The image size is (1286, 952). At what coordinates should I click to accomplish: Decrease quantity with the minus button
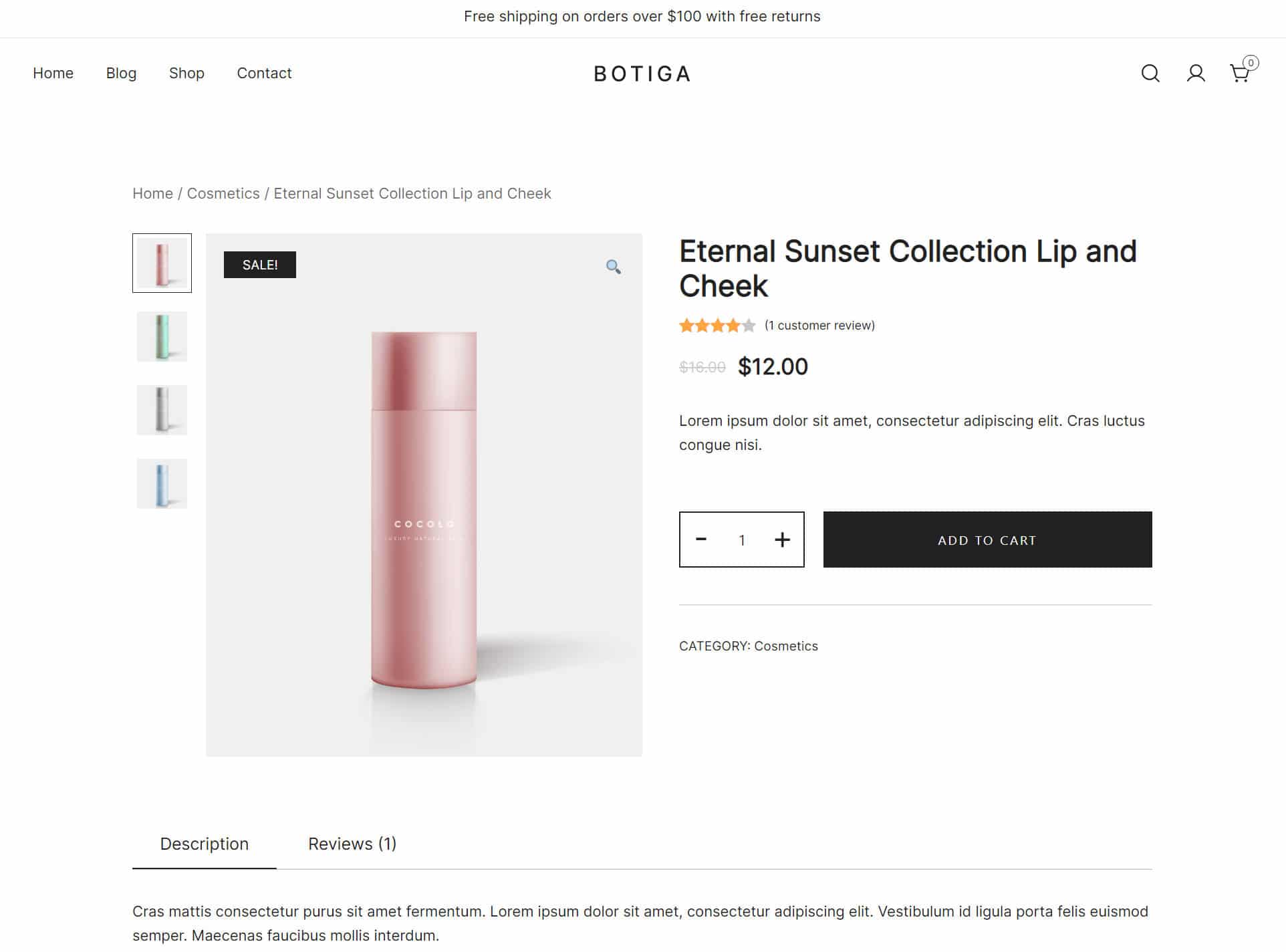pos(701,539)
